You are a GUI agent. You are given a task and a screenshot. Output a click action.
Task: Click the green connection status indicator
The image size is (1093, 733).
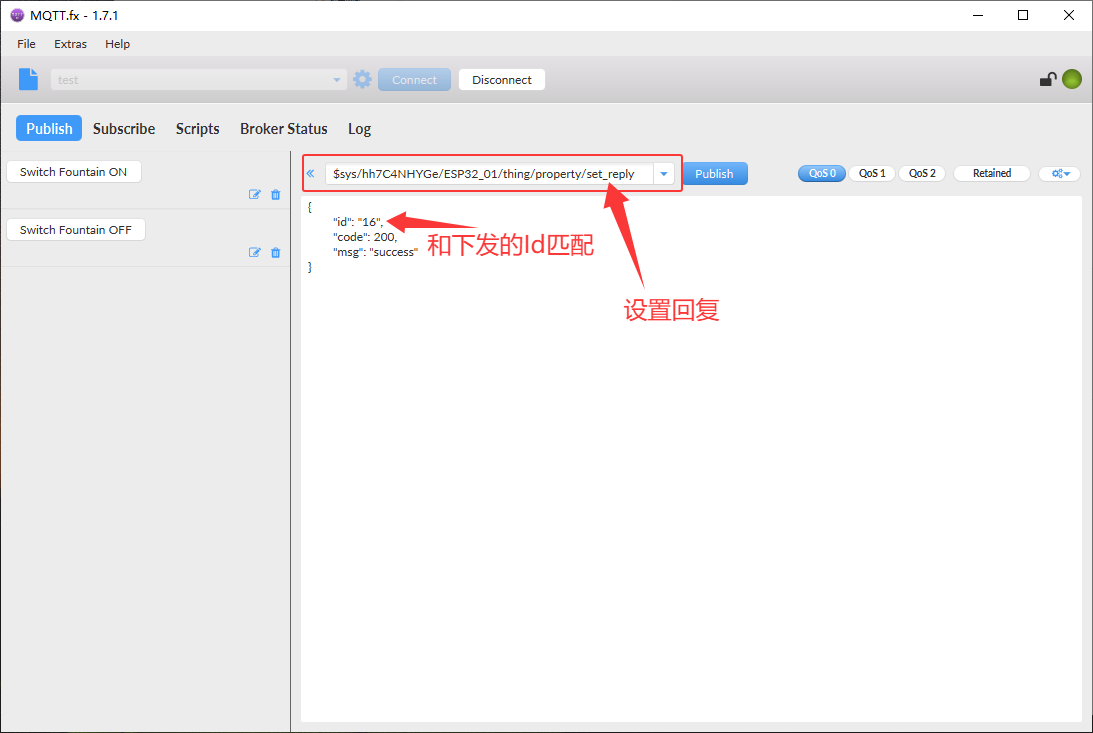tap(1072, 79)
